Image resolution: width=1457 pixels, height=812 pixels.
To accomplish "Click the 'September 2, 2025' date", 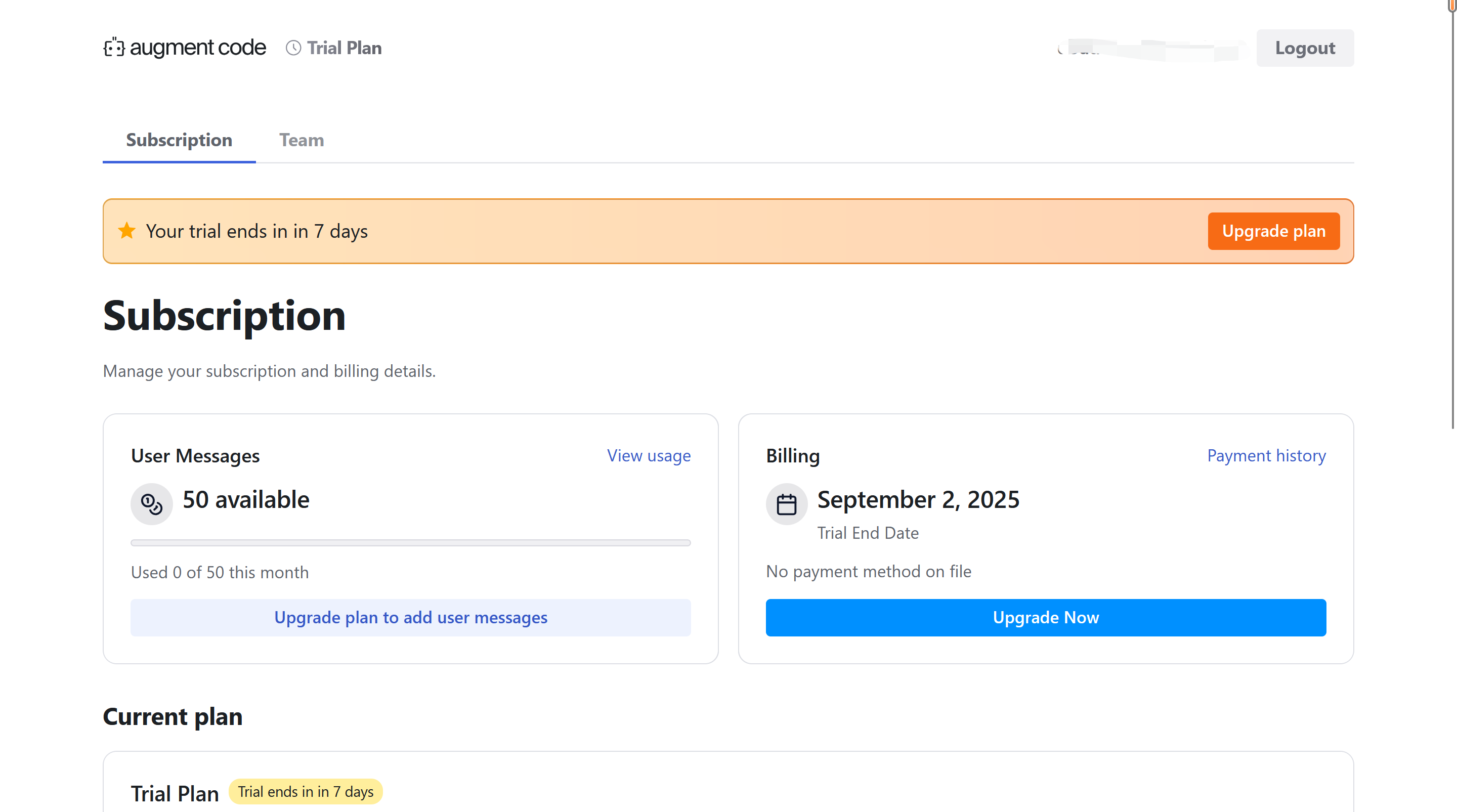I will point(919,500).
